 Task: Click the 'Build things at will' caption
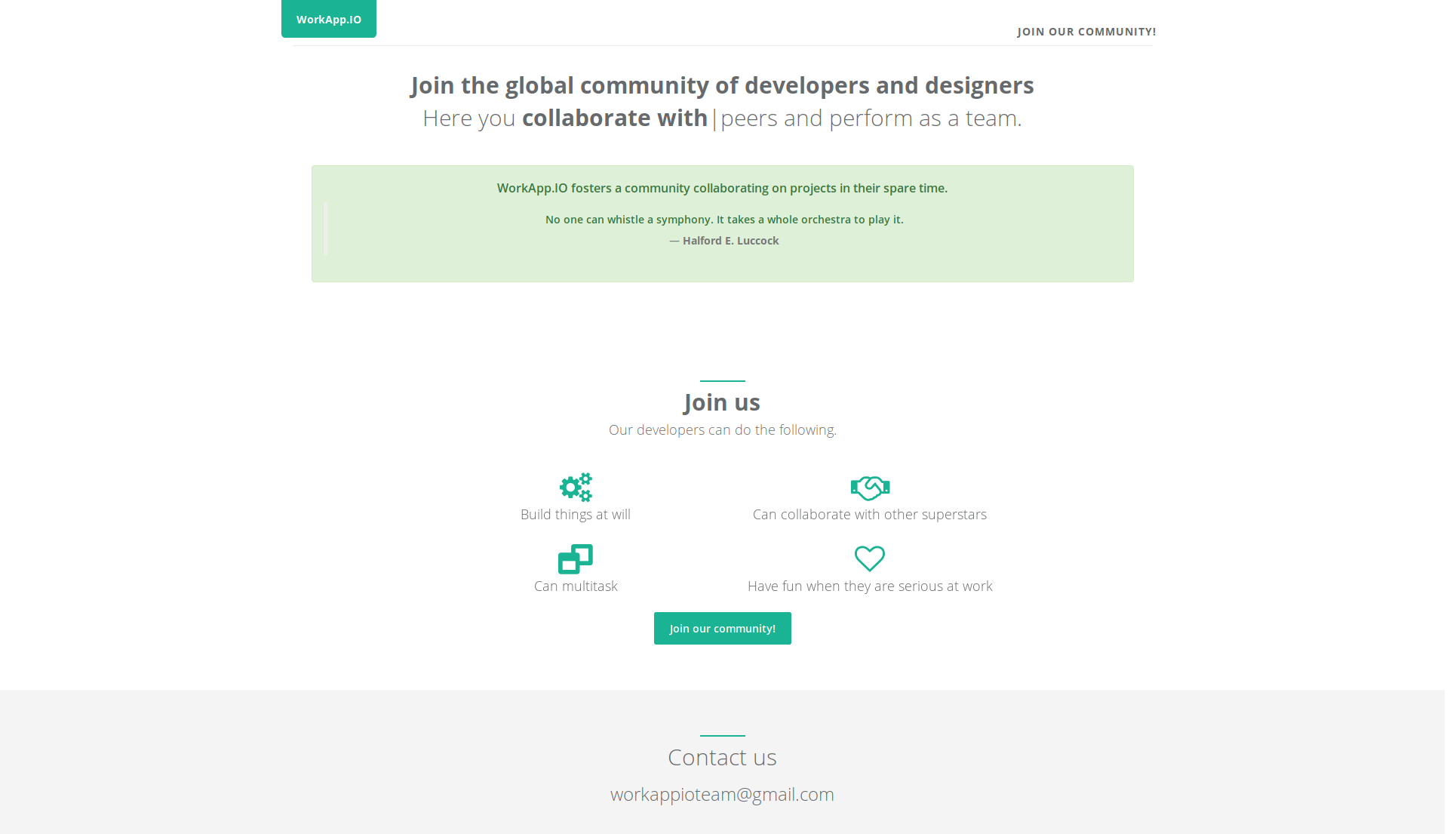coord(575,514)
